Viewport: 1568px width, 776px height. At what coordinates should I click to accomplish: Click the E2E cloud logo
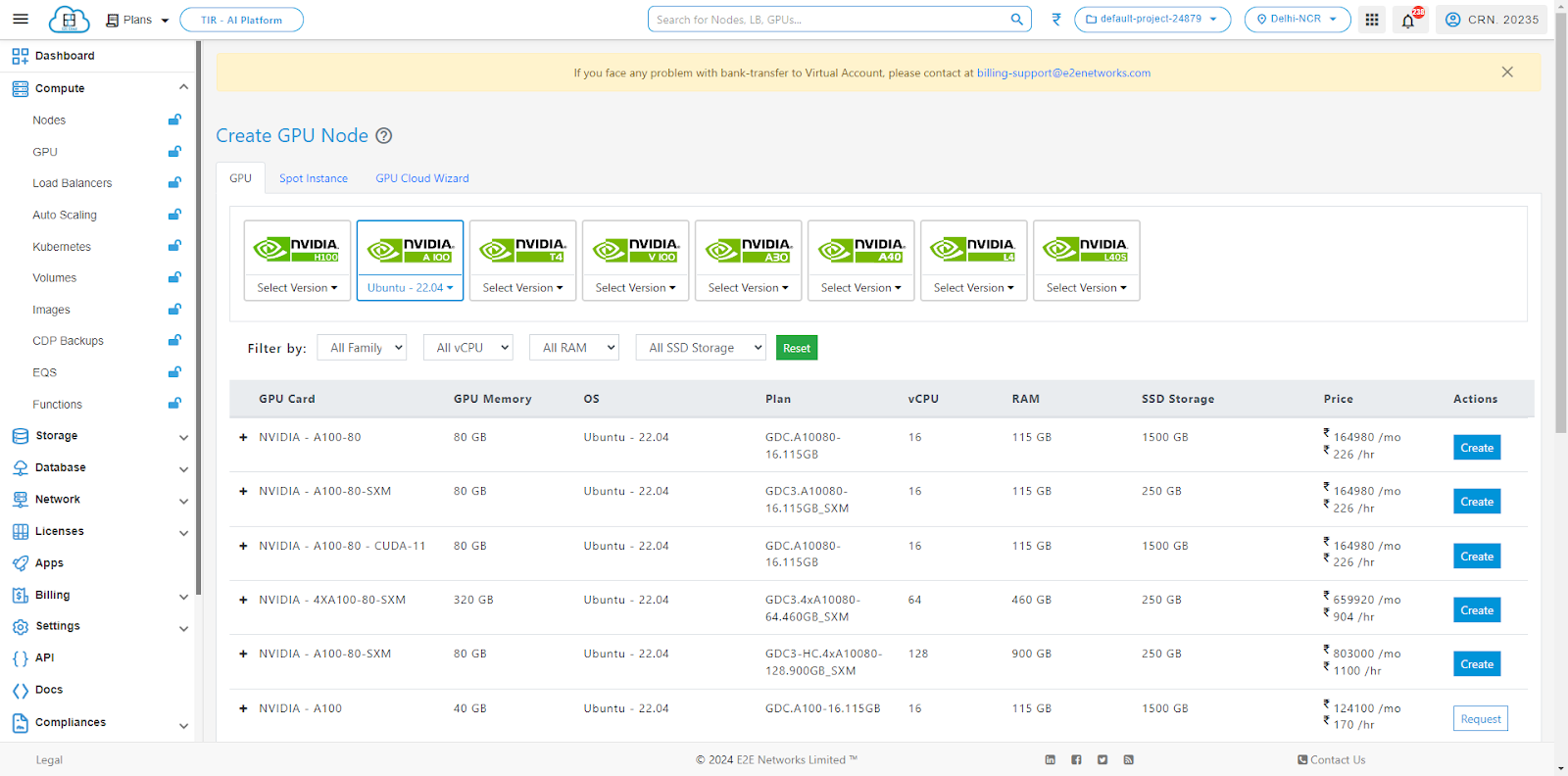point(70,20)
